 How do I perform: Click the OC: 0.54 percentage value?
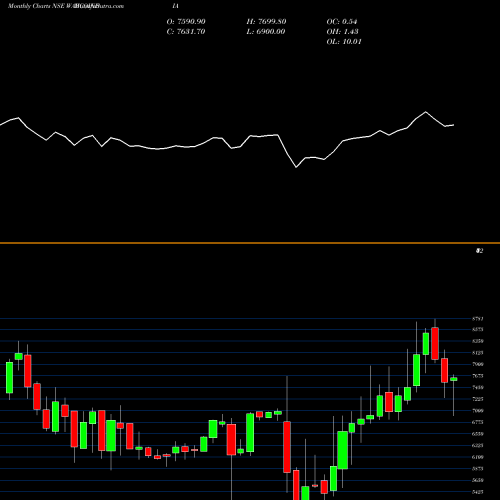(342, 22)
